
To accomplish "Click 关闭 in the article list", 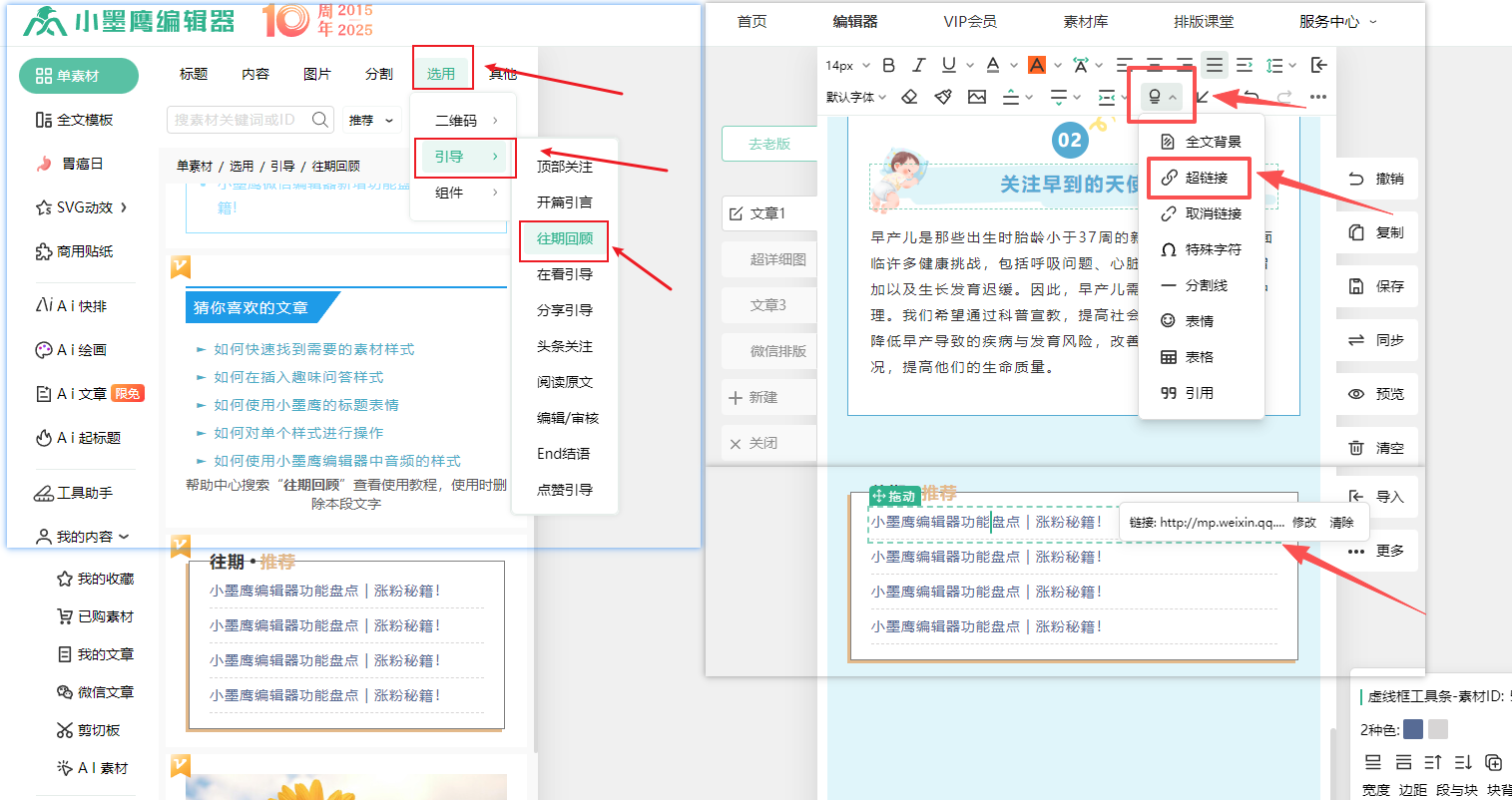I will pos(768,443).
